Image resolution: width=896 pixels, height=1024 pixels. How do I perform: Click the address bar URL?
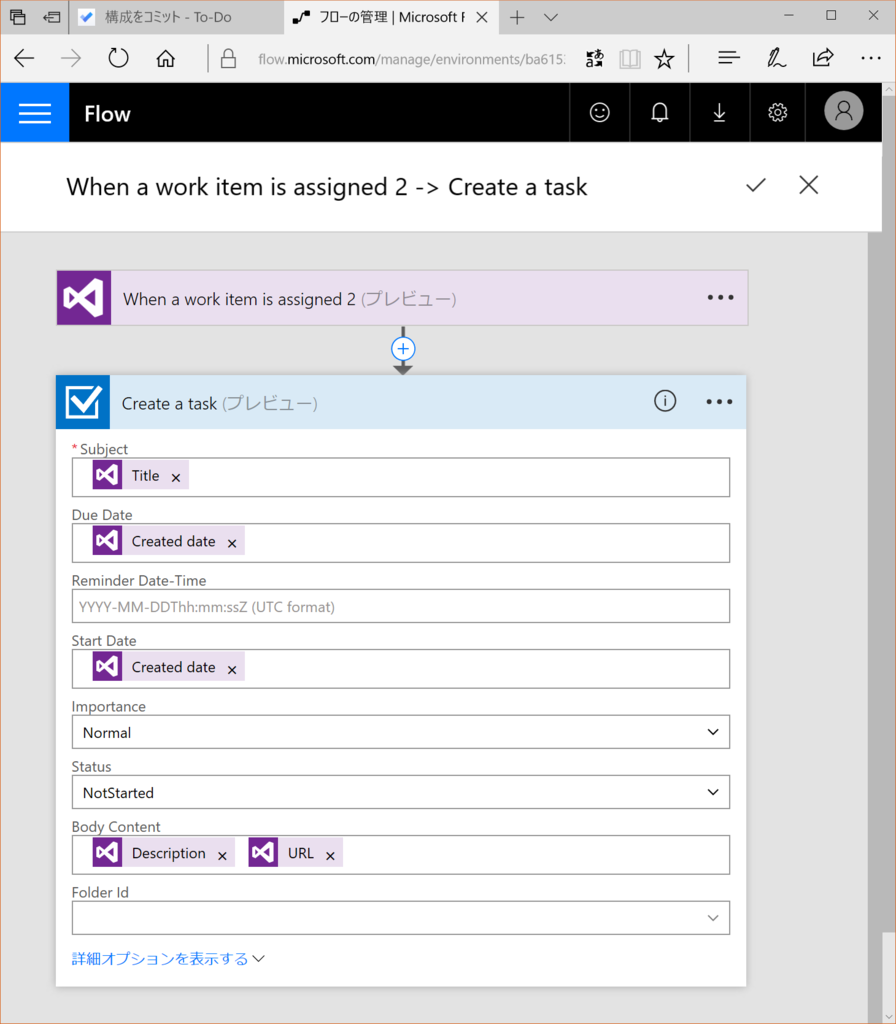coord(412,59)
